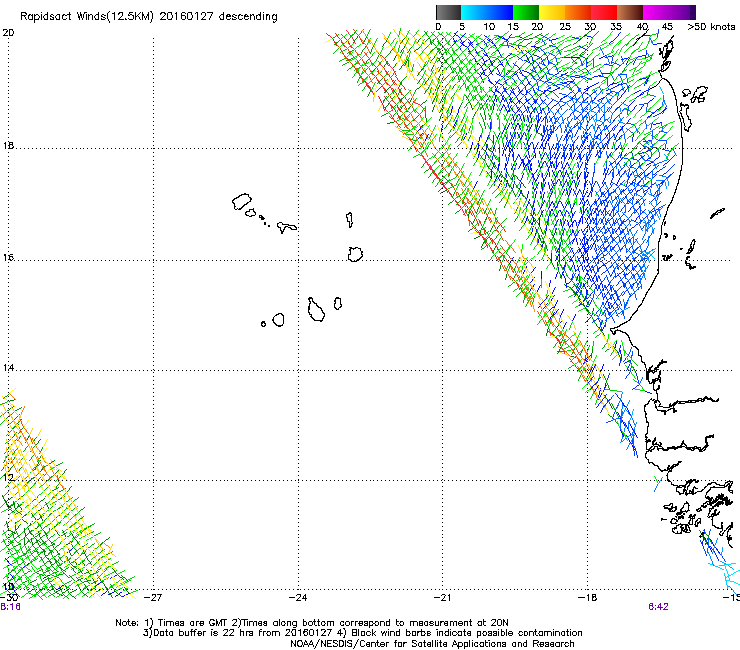Click the Santiago island outline
740x650 pixels.
click(x=316, y=310)
